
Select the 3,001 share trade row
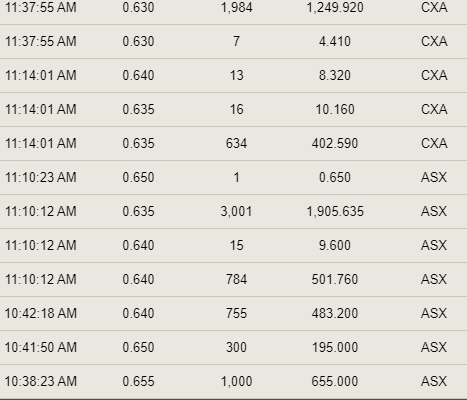[x=233, y=212]
